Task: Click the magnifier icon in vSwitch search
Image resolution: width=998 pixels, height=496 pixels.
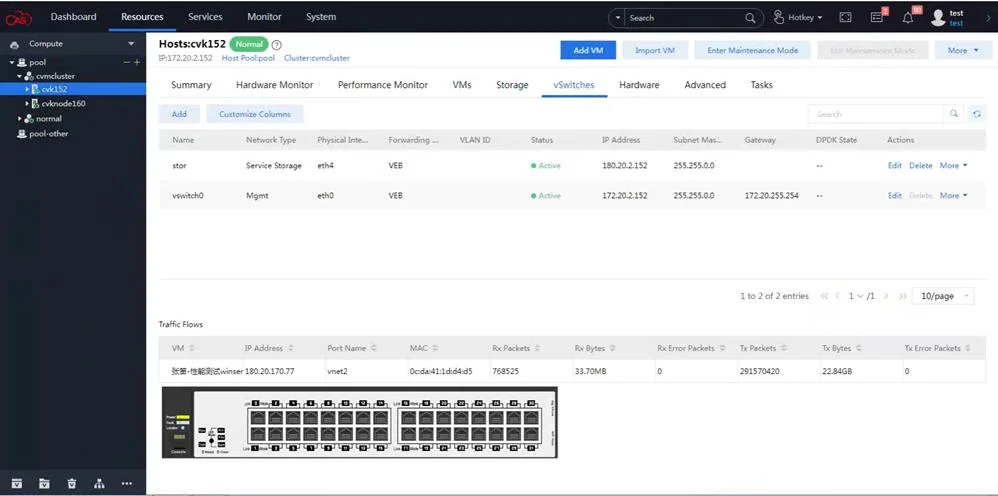Action: [953, 114]
